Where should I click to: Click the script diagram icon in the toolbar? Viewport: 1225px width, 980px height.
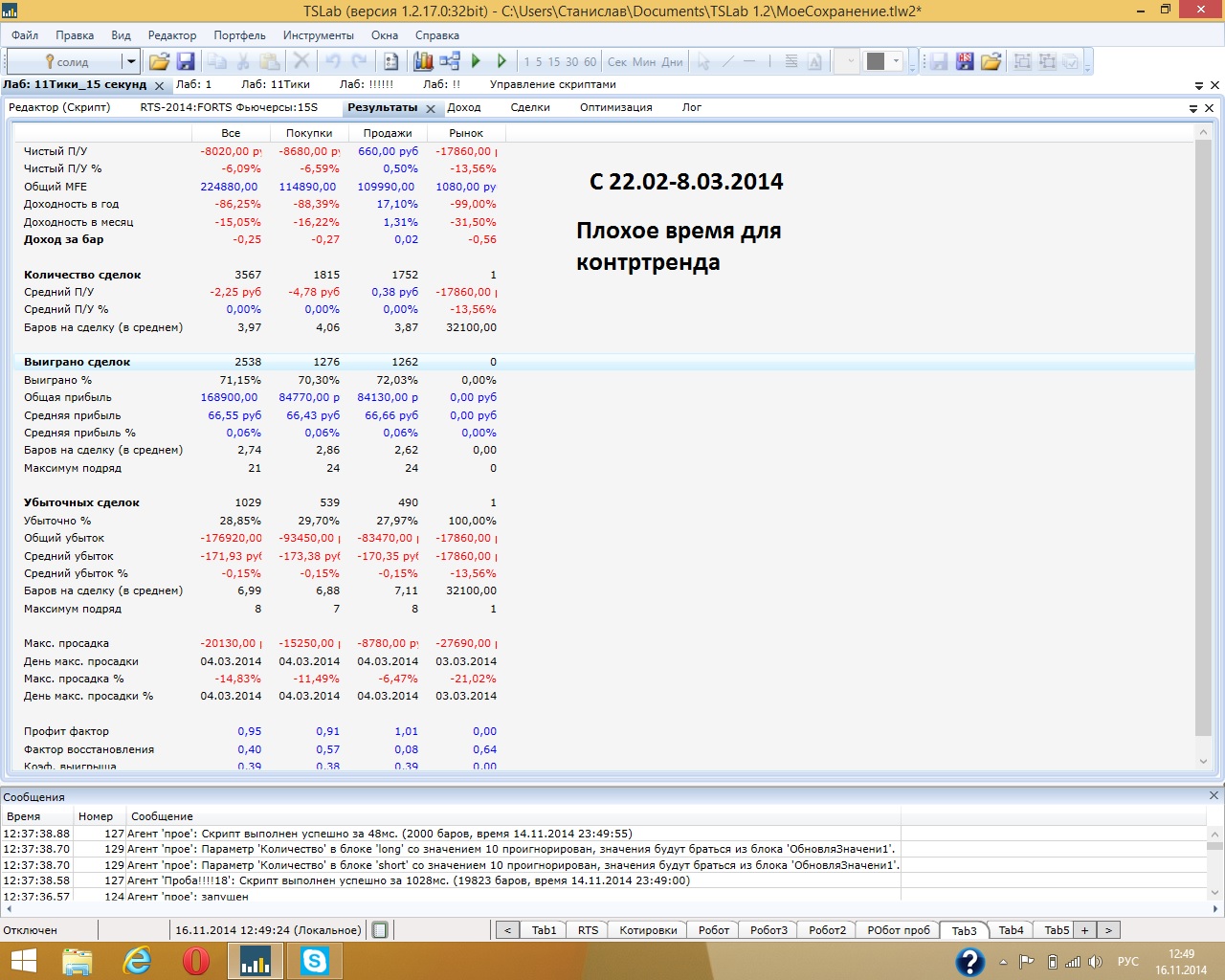(450, 61)
